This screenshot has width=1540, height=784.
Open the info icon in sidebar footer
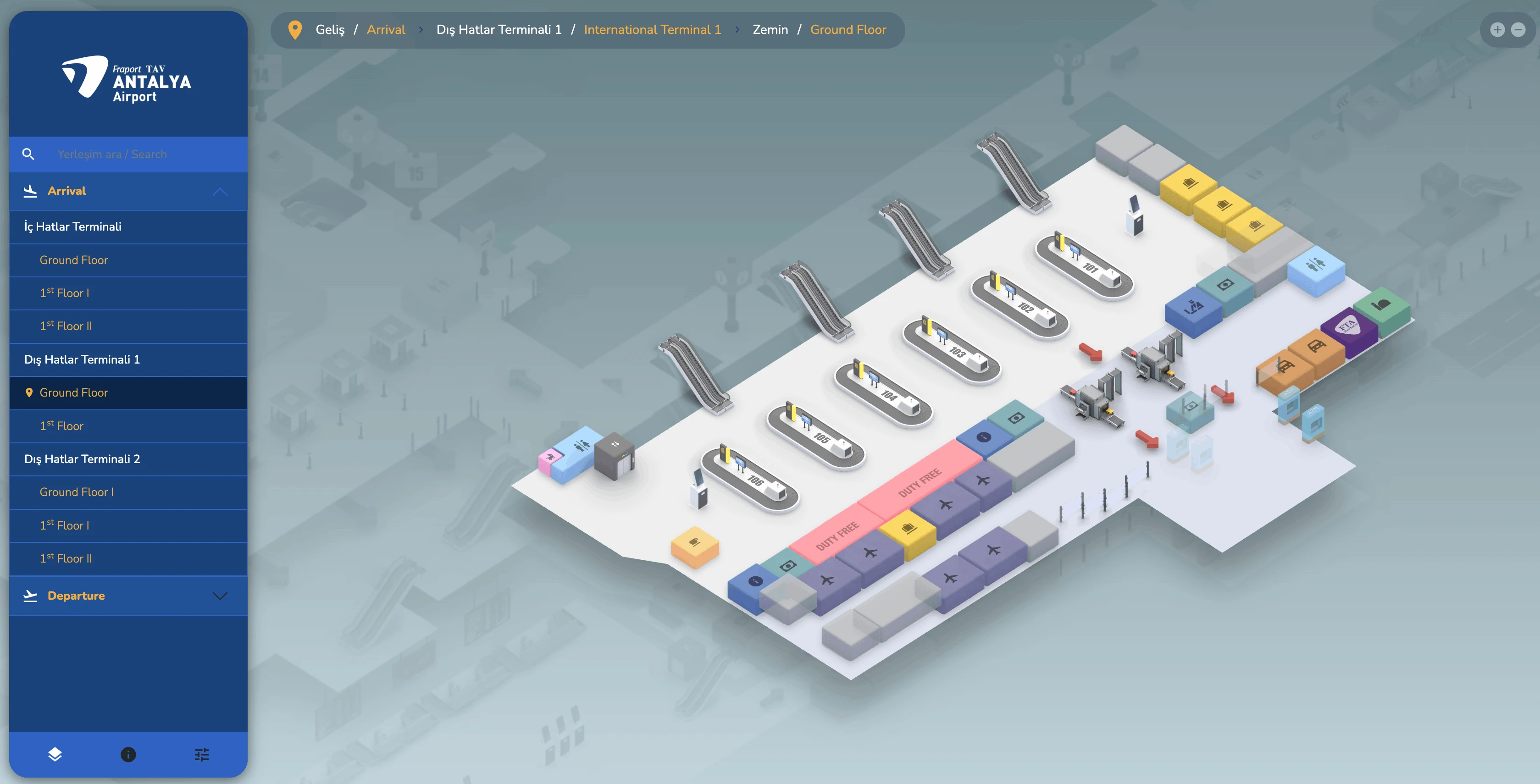128,754
